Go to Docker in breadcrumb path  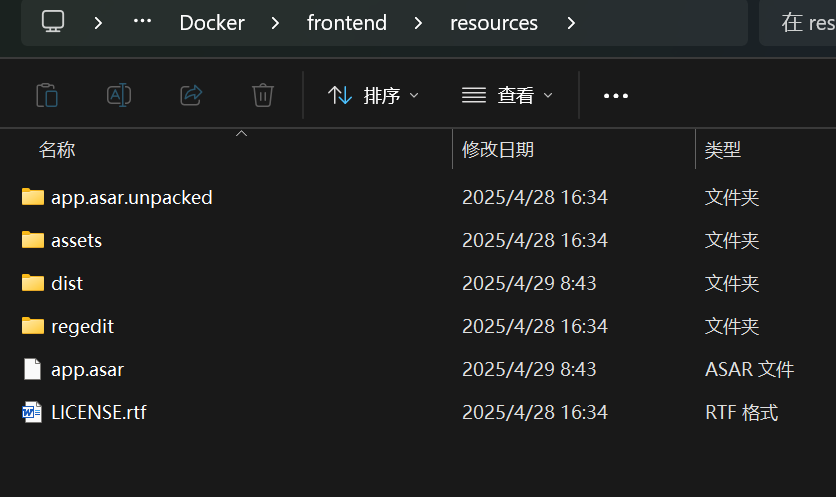tap(212, 23)
